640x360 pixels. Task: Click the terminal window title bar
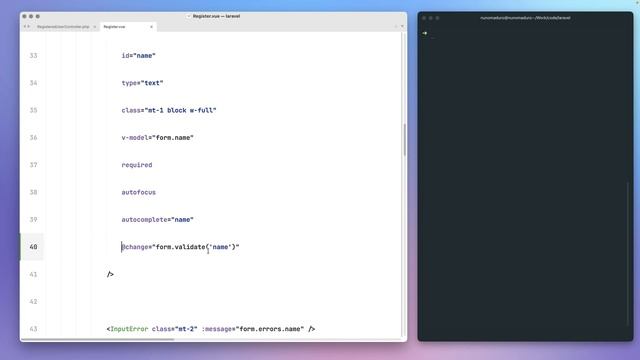pyautogui.click(x=525, y=18)
